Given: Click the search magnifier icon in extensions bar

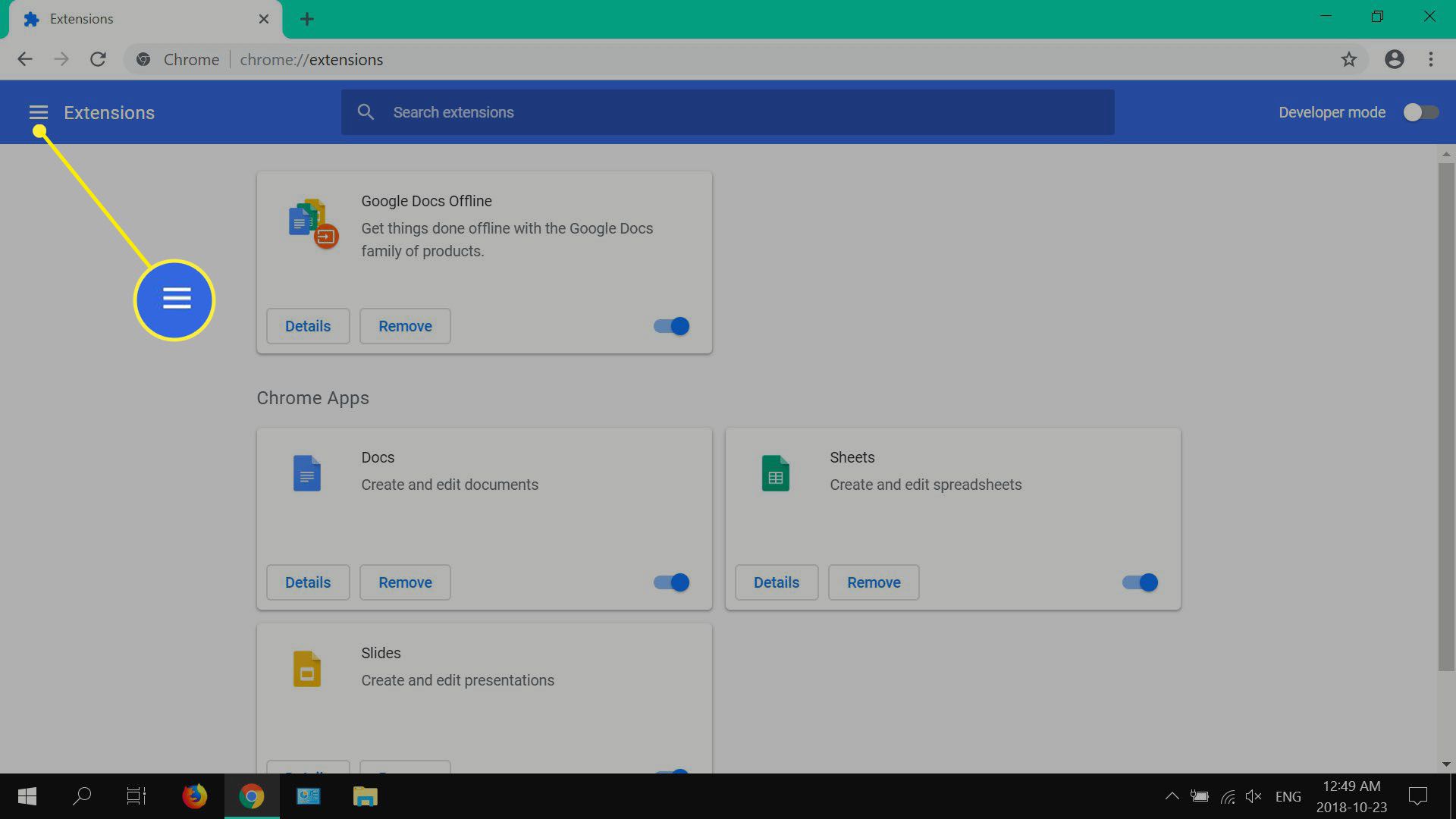Looking at the screenshot, I should click(366, 112).
